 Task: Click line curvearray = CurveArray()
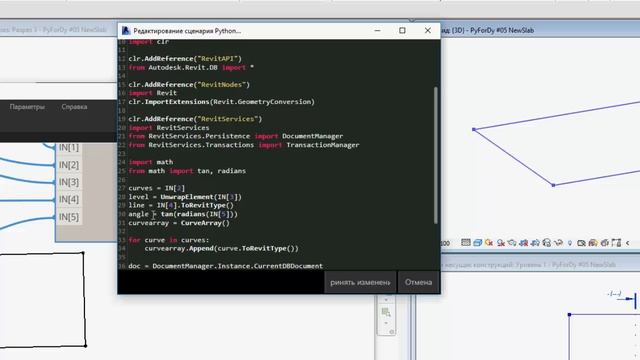tap(179, 223)
